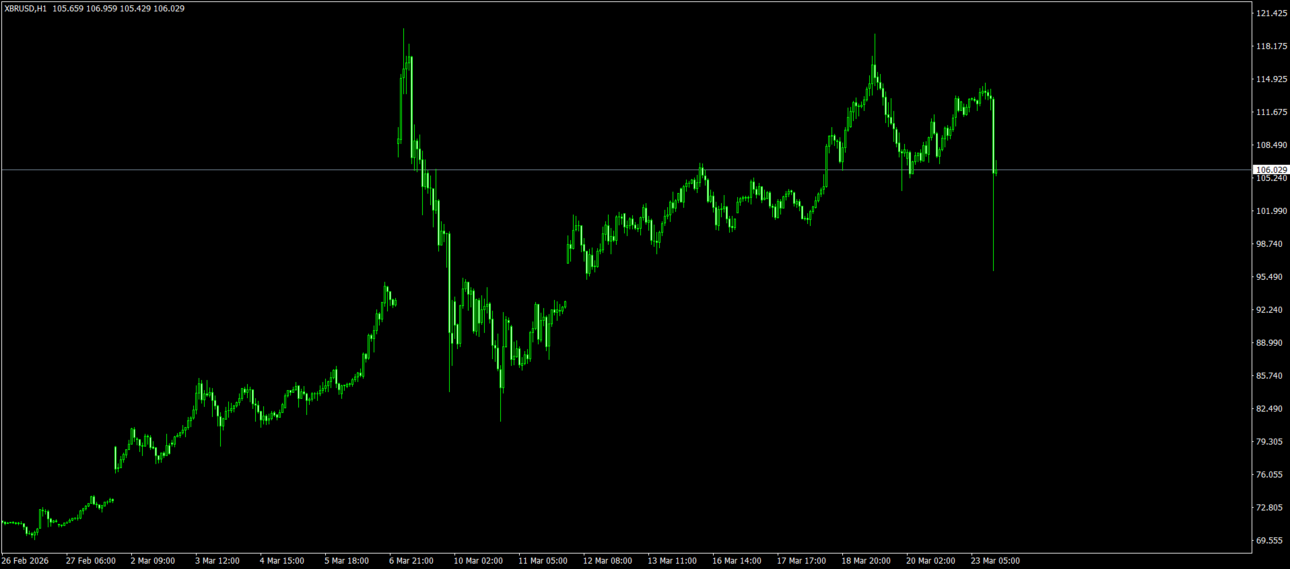
Task: Click the 114.925 price axis label
Action: [1271, 79]
